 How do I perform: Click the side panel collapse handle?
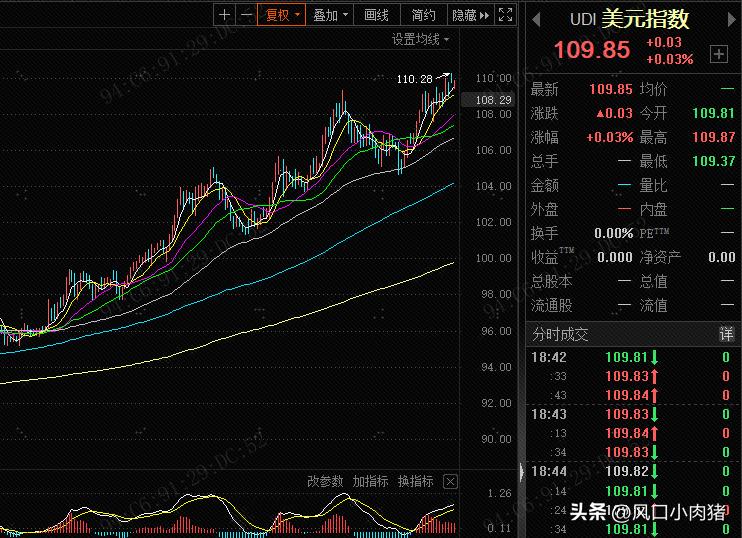521,472
